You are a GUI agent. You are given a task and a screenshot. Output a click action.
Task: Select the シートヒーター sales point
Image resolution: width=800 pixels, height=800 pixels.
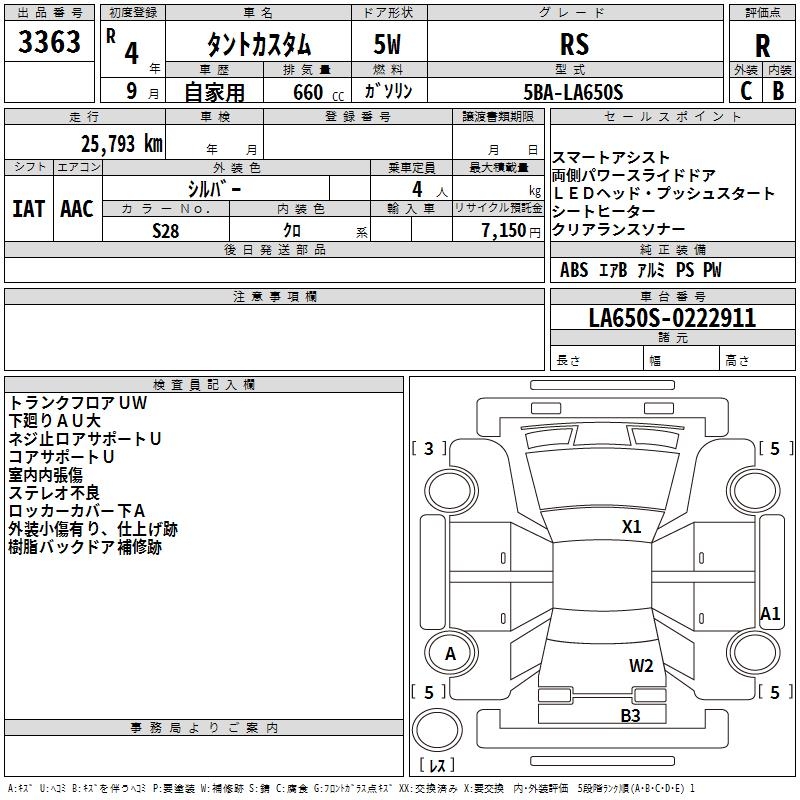(x=603, y=211)
